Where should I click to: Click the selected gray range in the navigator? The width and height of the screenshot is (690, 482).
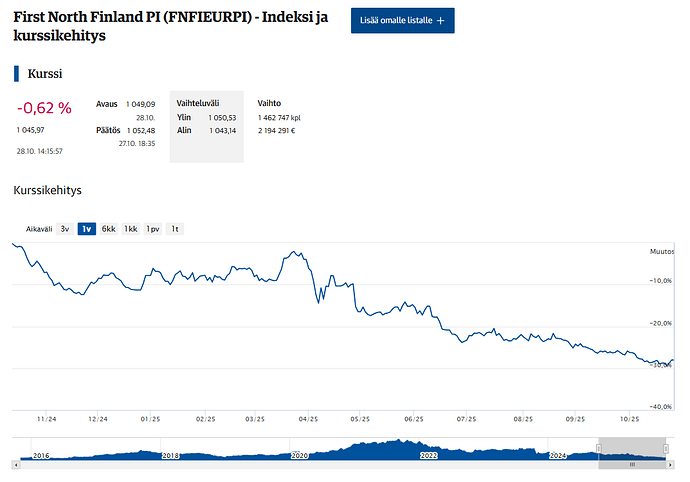click(x=632, y=449)
